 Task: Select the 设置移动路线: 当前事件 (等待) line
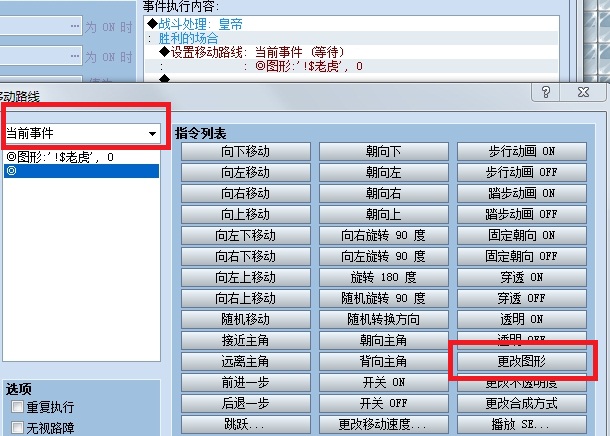click(x=351, y=52)
